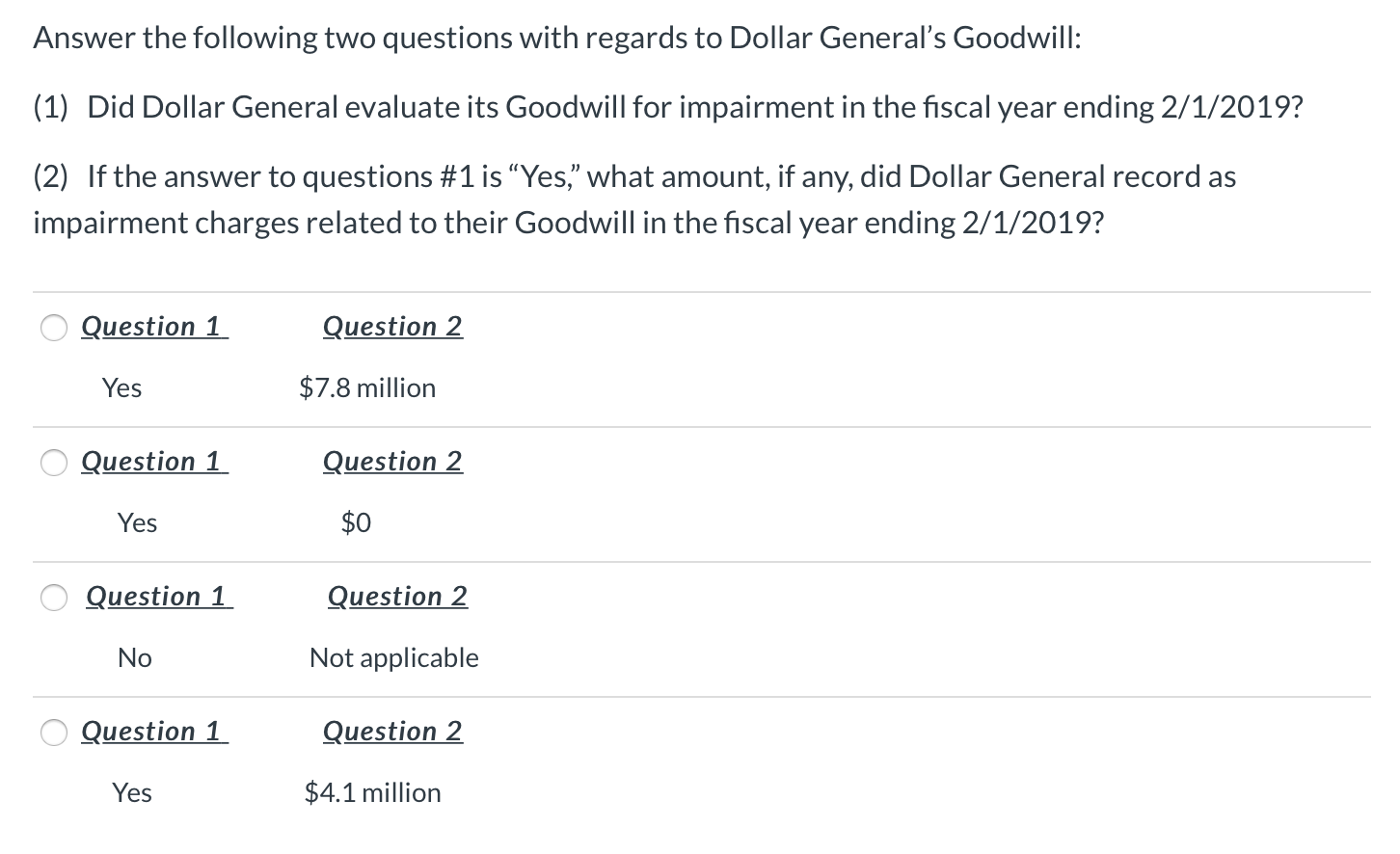Click the first Question 2 underlined heading
This screenshot has width=1400, height=854.
point(392,326)
